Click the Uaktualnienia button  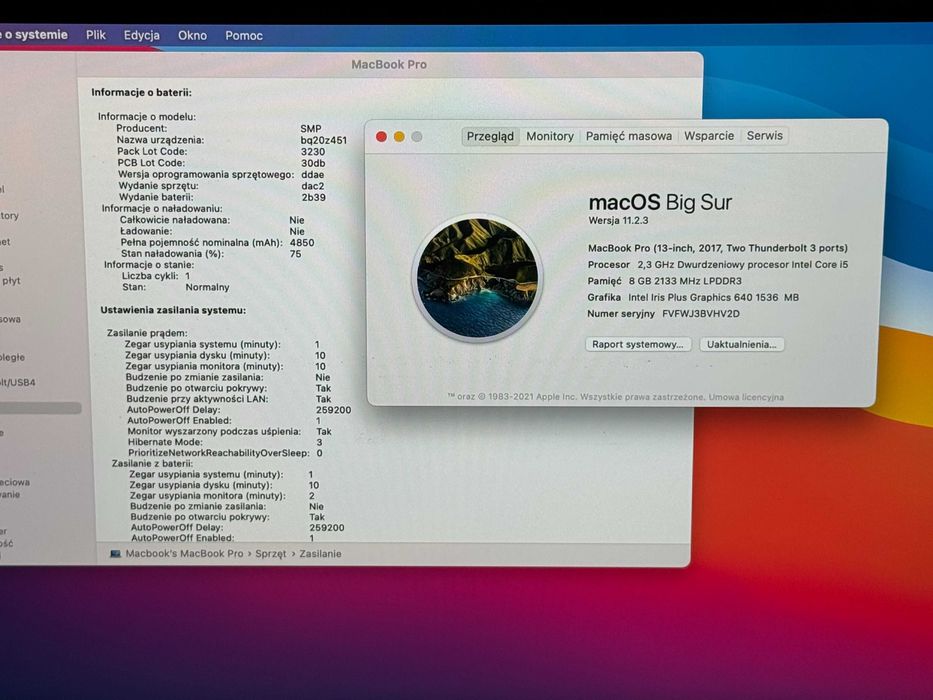[x=741, y=344]
